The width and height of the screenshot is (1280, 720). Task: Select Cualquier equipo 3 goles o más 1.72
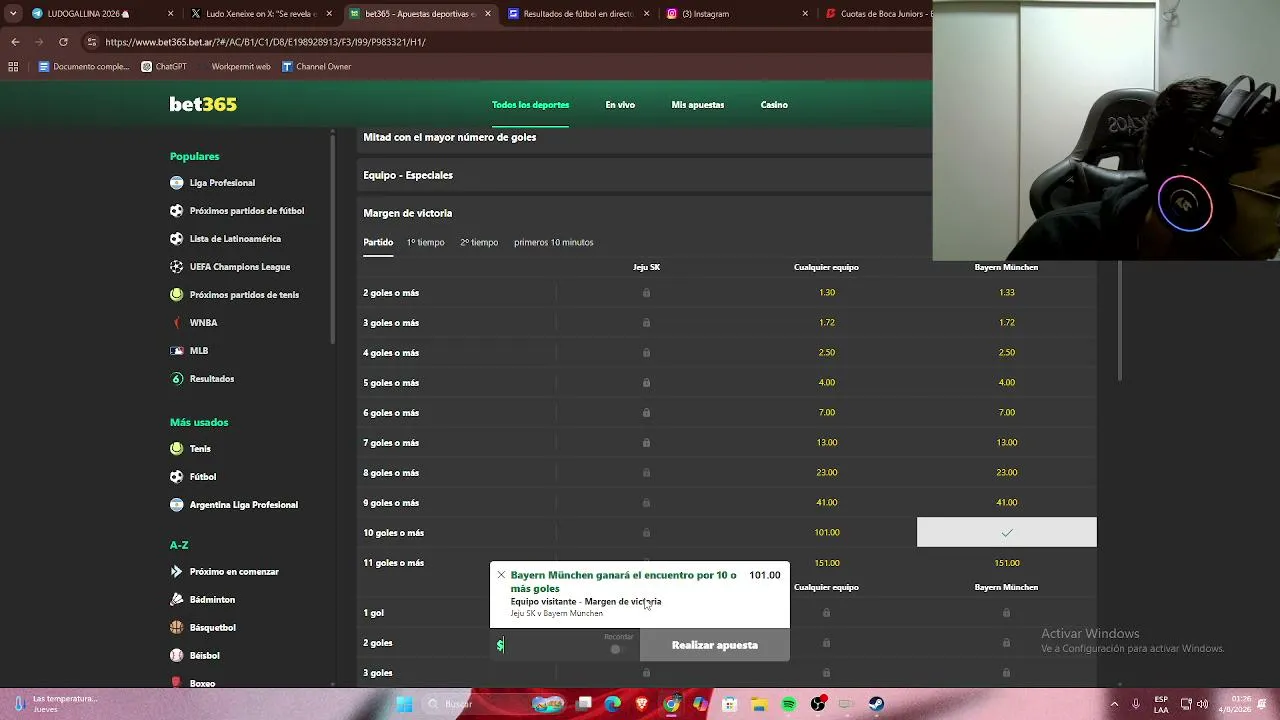827,323
